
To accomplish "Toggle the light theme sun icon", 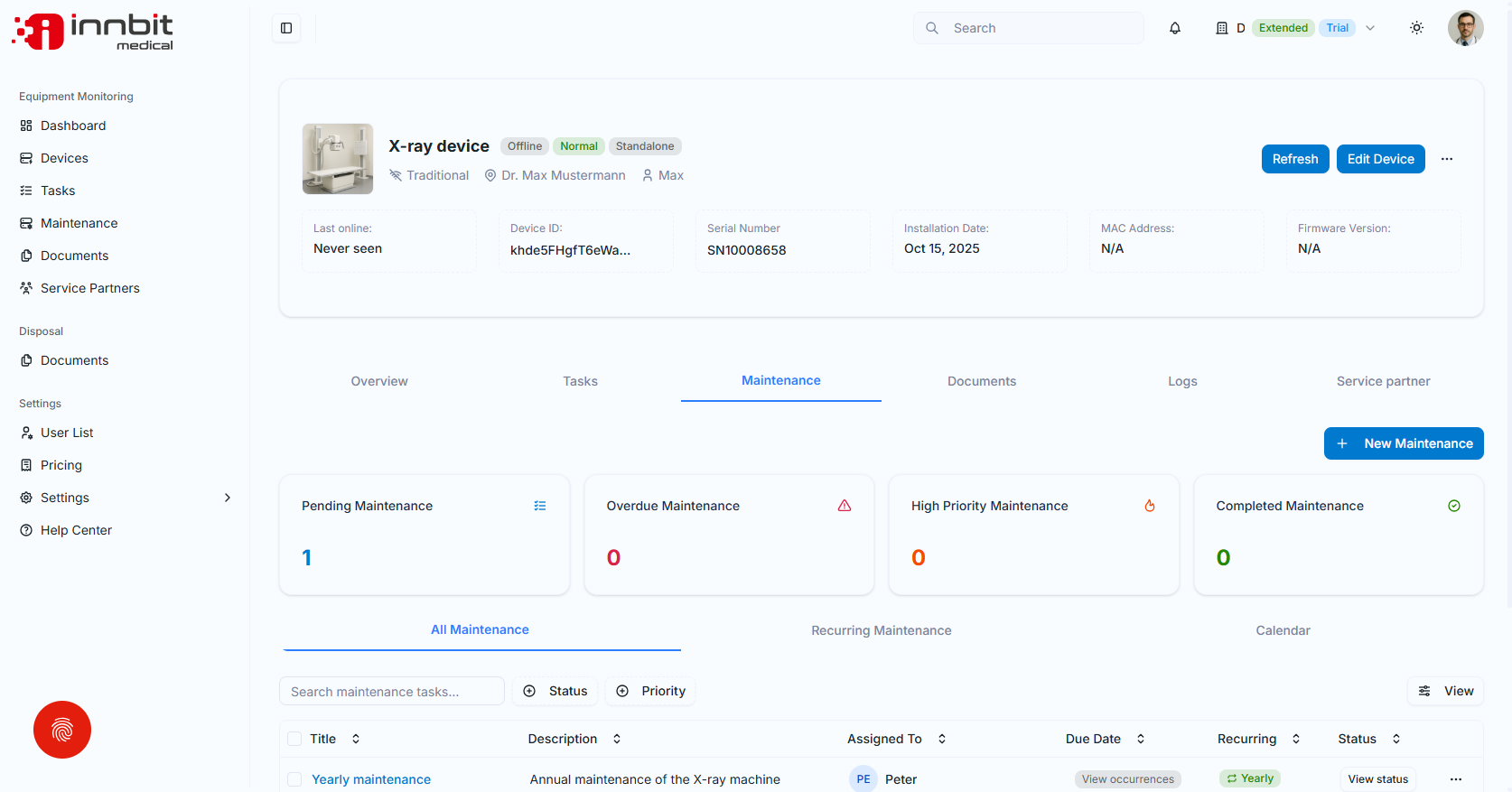I will [x=1417, y=28].
